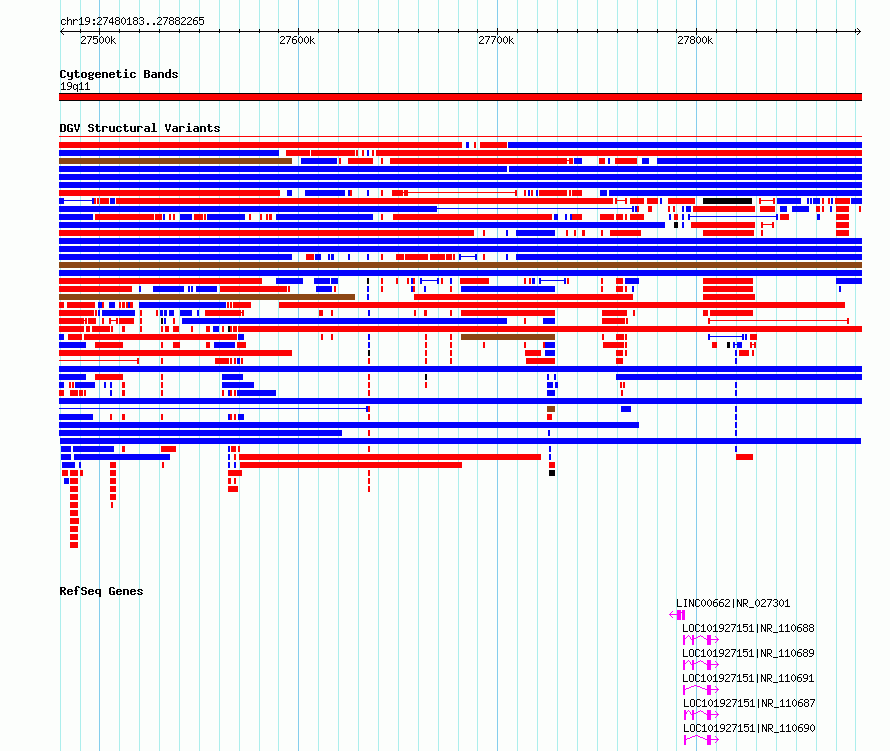Click the 27600k ruler label

click(297, 40)
